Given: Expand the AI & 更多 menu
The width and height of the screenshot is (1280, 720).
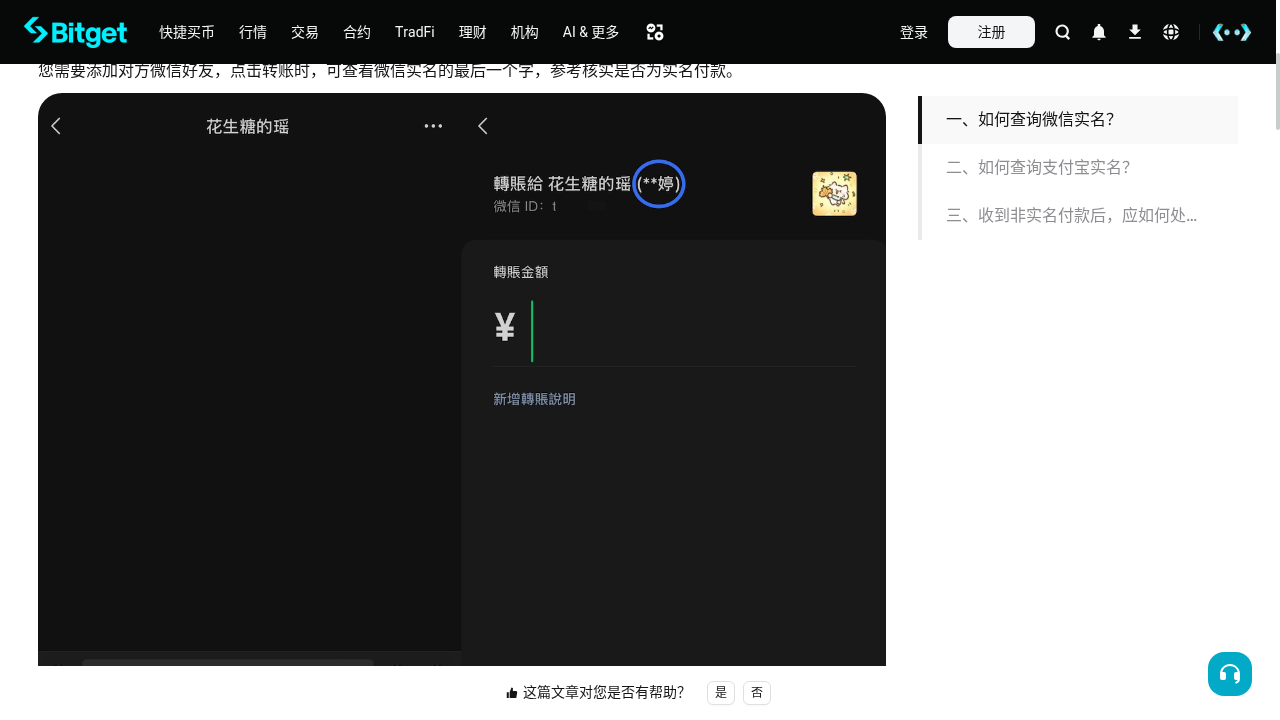Looking at the screenshot, I should tap(591, 32).
